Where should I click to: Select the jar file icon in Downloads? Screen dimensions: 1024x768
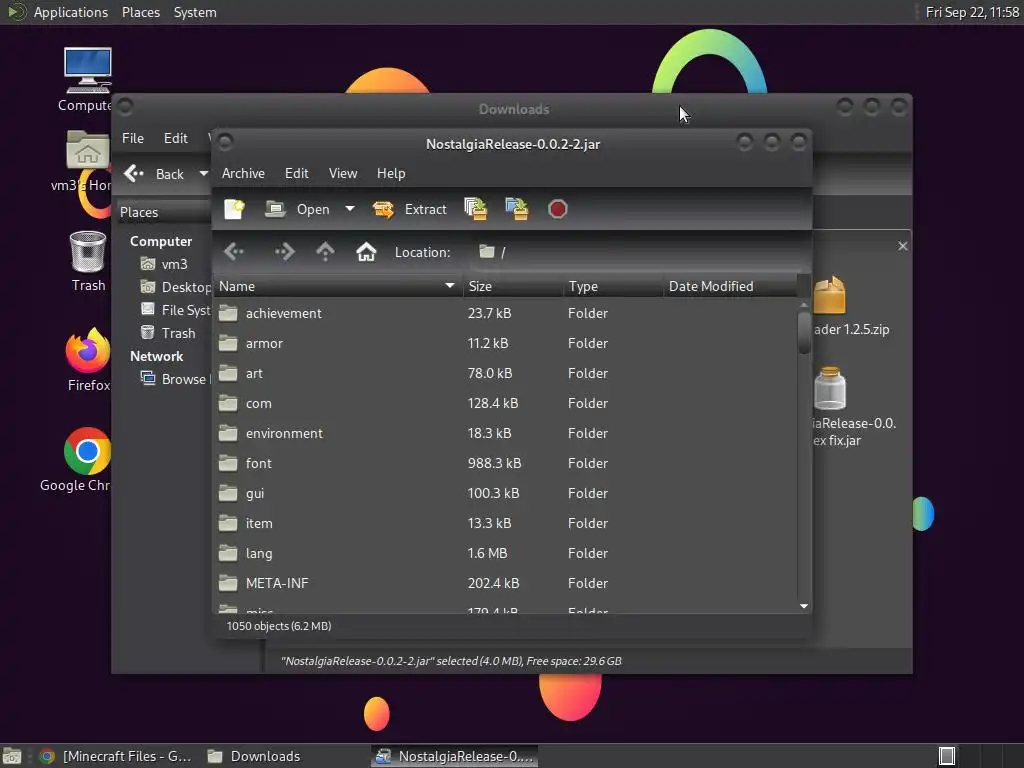[x=831, y=389]
